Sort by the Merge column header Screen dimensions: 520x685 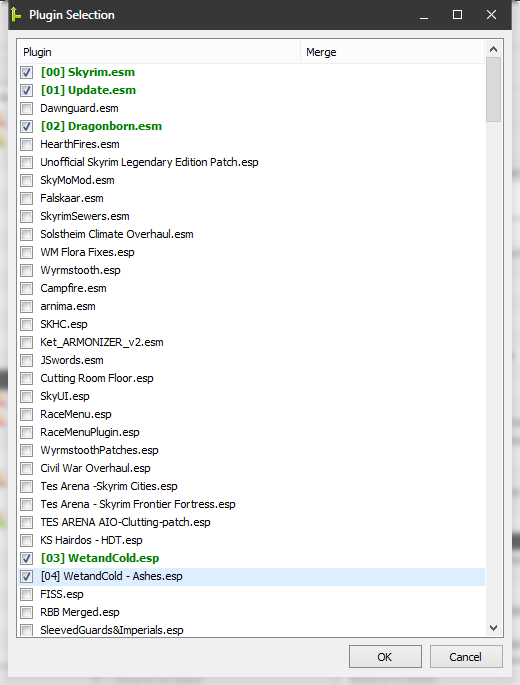click(393, 52)
